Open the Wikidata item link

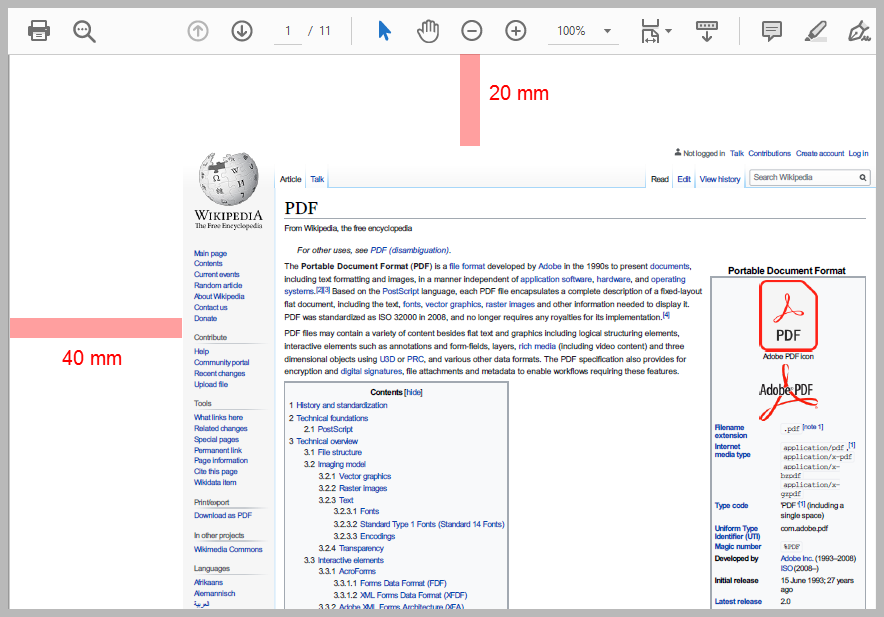215,483
